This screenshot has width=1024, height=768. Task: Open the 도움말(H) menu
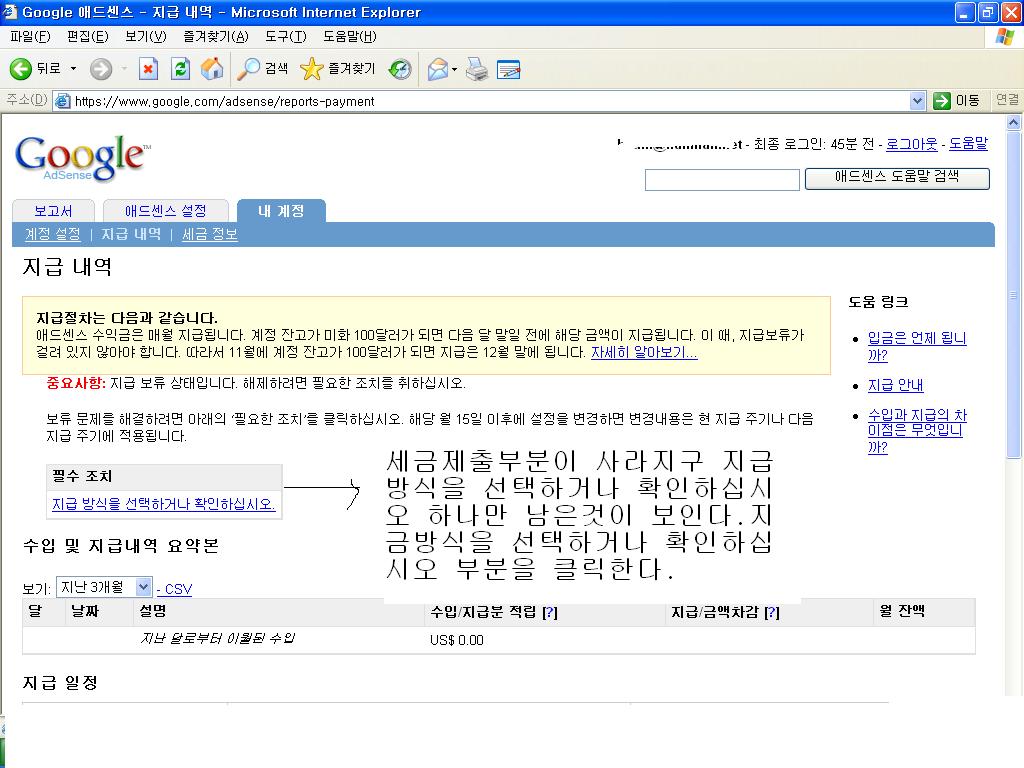click(x=349, y=37)
